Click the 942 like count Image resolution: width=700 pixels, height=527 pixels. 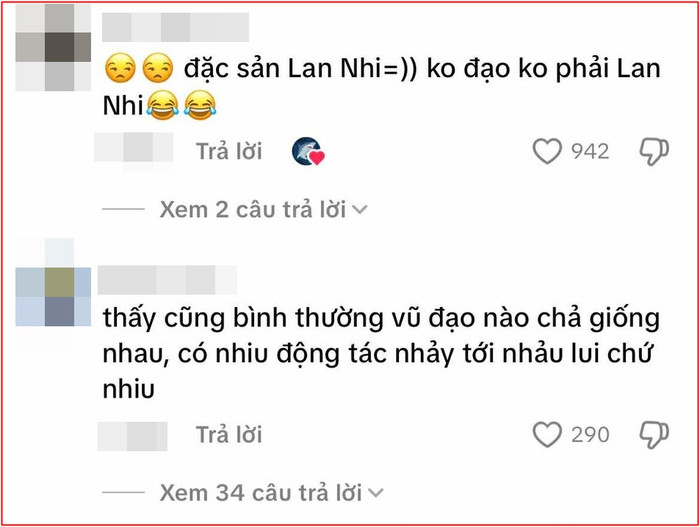[x=590, y=151]
